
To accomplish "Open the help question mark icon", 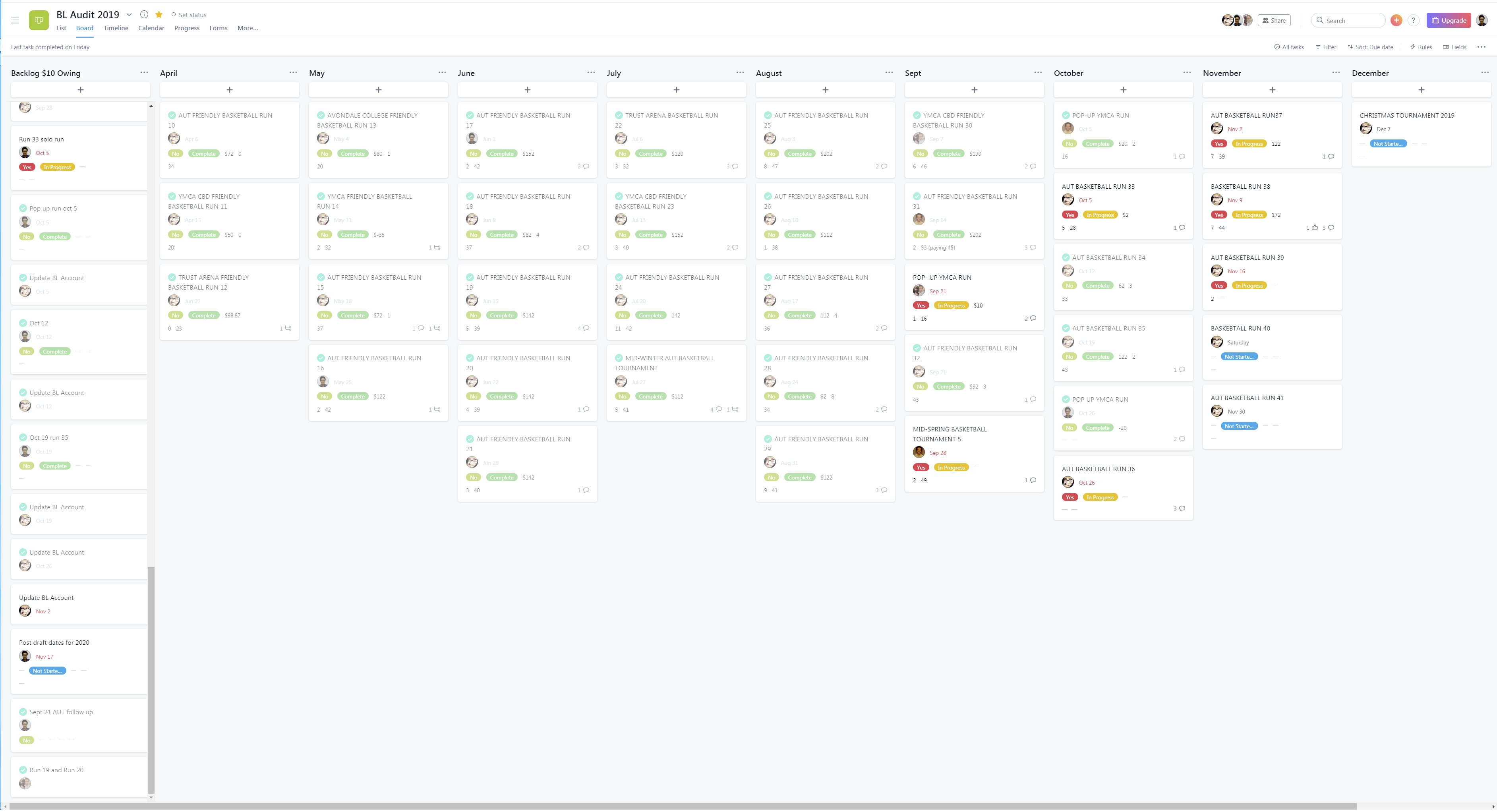I will click(1413, 20).
